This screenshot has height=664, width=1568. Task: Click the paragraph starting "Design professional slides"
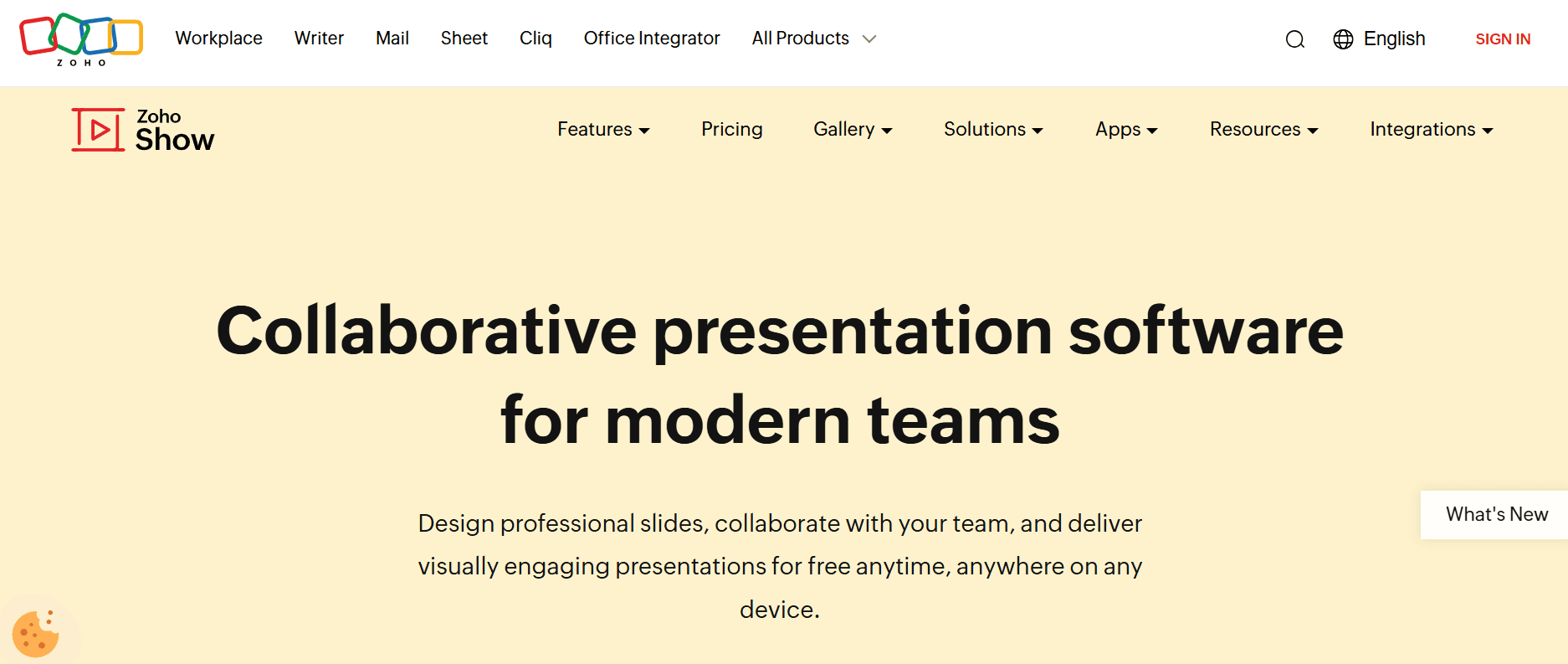[x=780, y=566]
